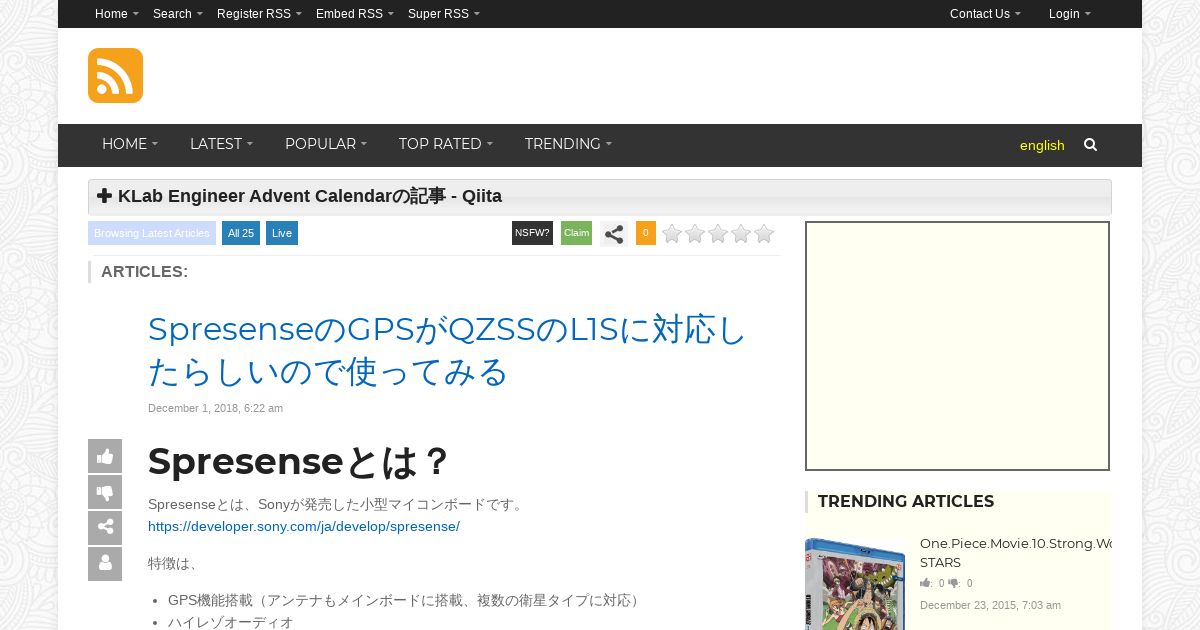Open the TRENDING menu in the main navigation
The height and width of the screenshot is (630, 1200).
point(568,144)
